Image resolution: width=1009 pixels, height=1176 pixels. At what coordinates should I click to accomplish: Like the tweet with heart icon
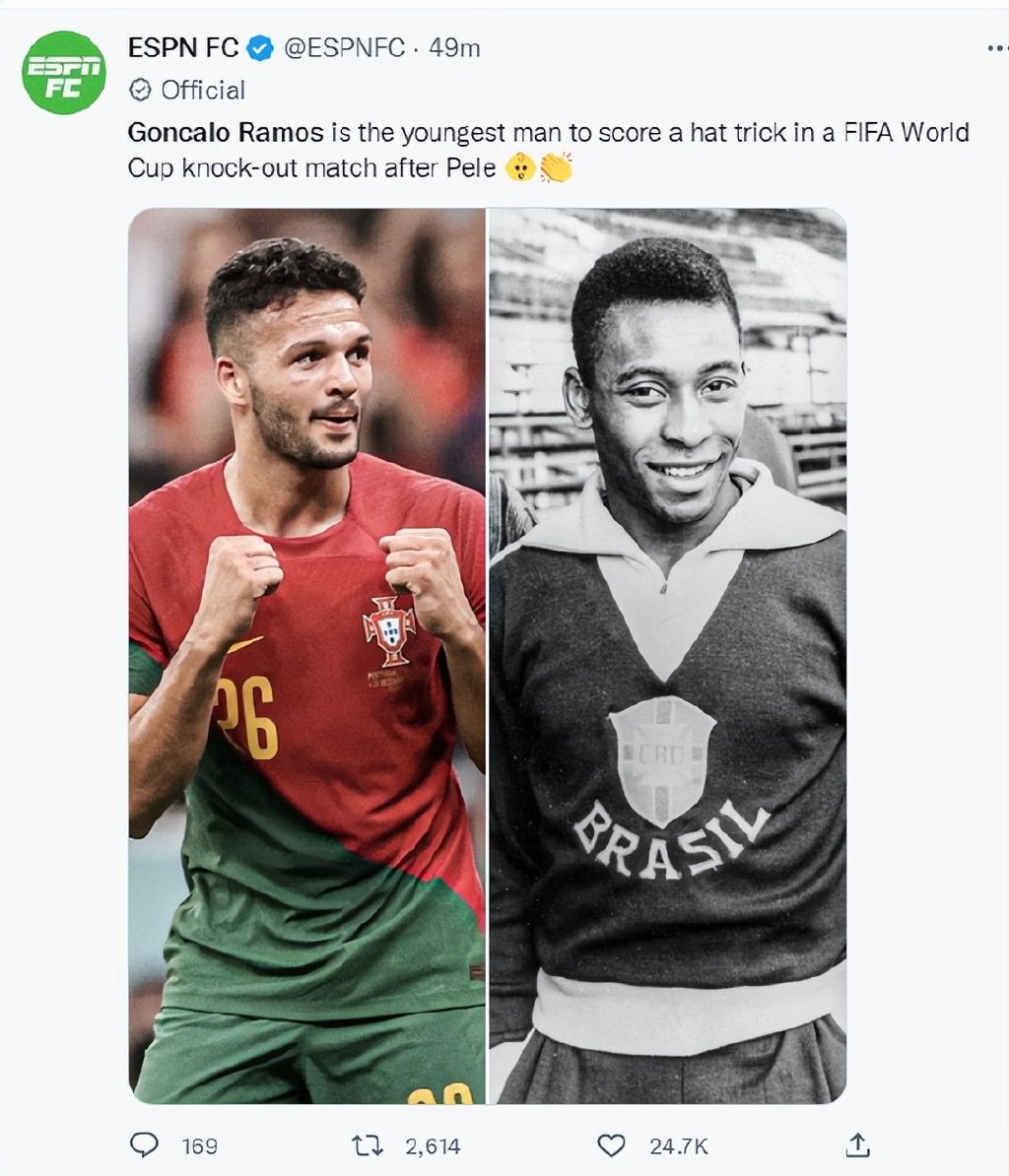point(611,1145)
